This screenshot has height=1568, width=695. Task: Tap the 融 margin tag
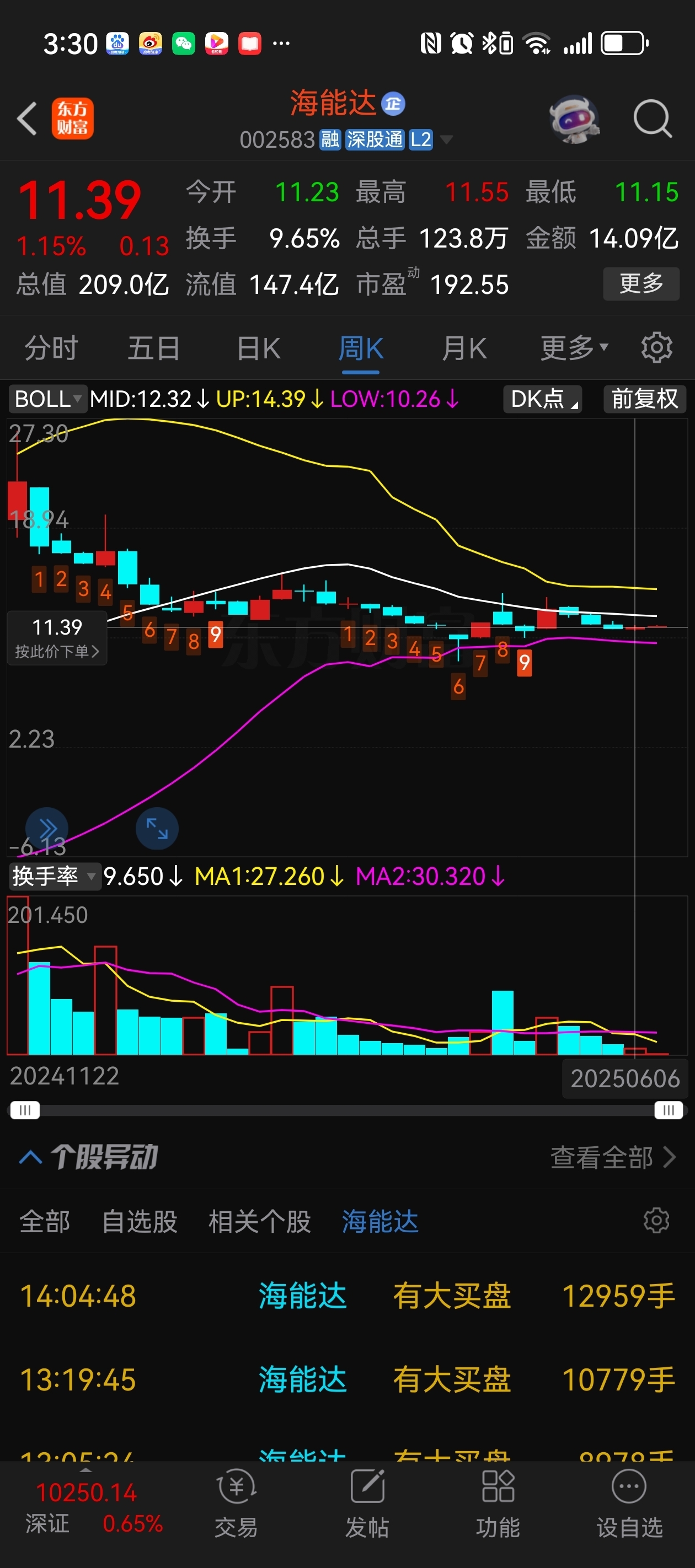click(x=330, y=140)
